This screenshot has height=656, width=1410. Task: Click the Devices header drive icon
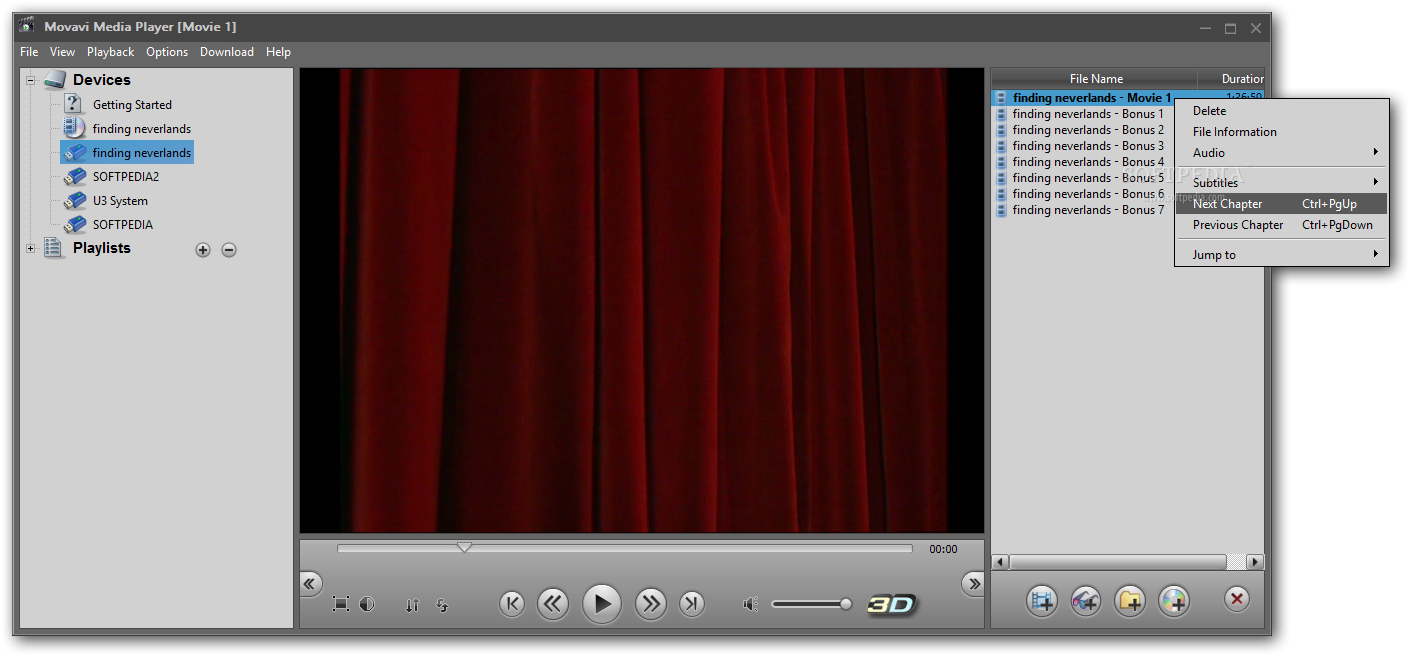pyautogui.click(x=54, y=80)
